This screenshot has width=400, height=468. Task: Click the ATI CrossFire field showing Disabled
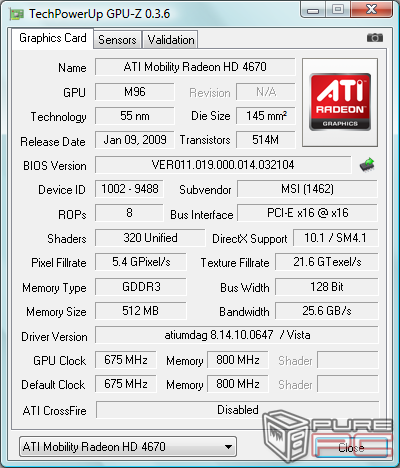pyautogui.click(x=238, y=410)
